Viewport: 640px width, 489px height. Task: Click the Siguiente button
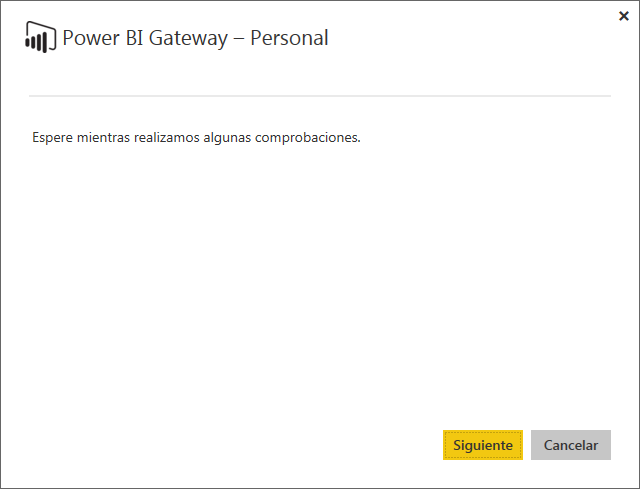pyautogui.click(x=482, y=445)
